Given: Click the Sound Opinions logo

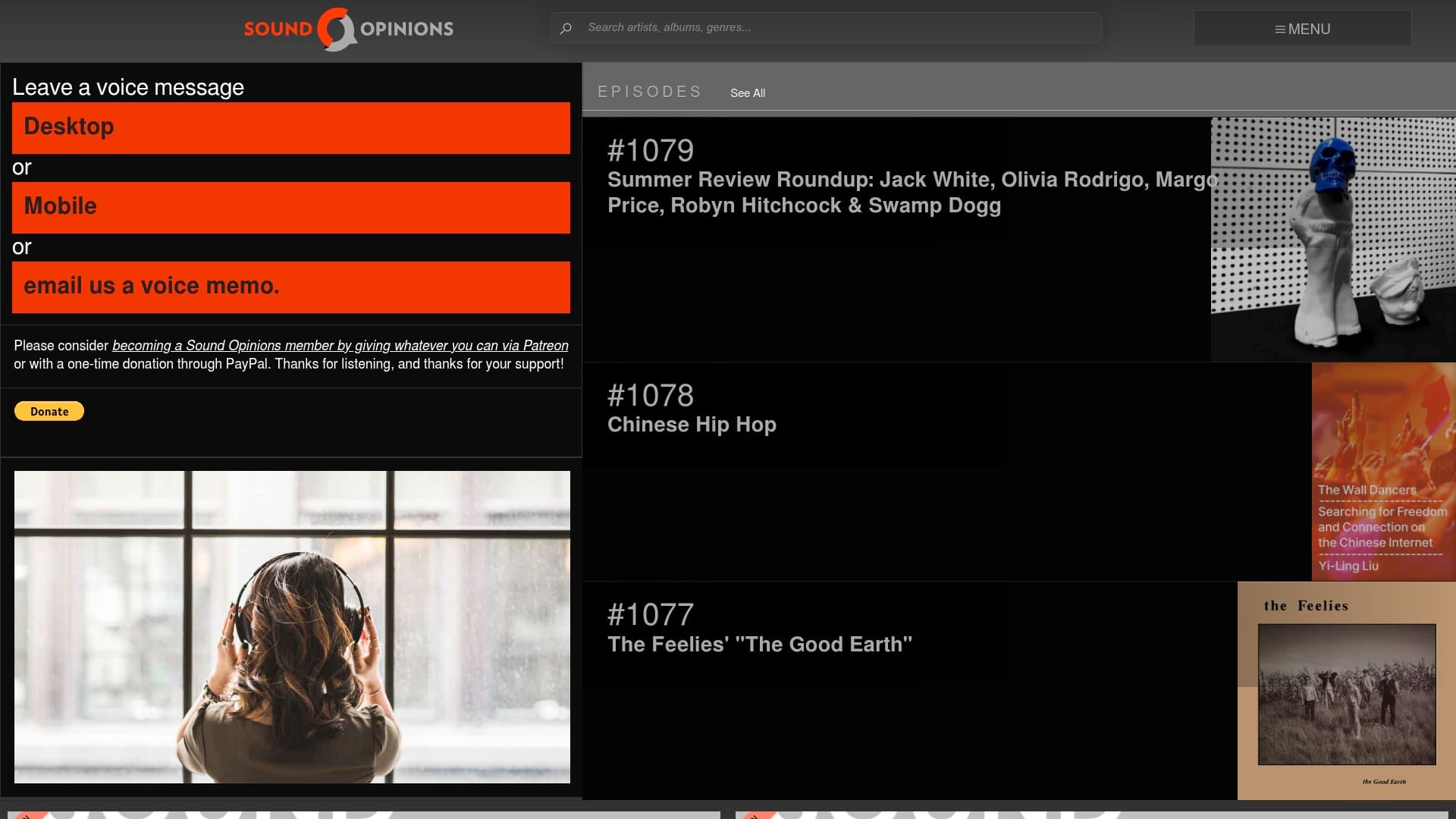Looking at the screenshot, I should [x=349, y=29].
